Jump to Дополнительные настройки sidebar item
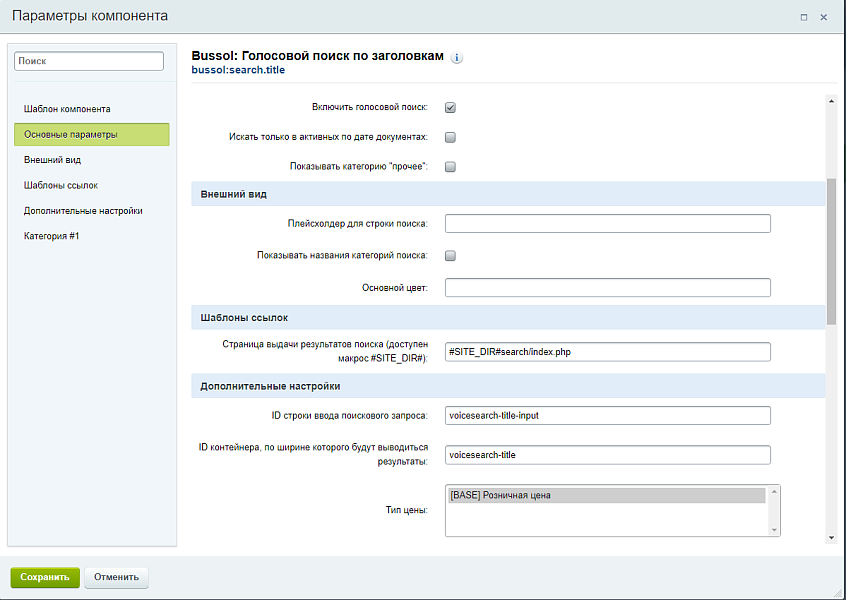846x600 pixels. tap(83, 211)
